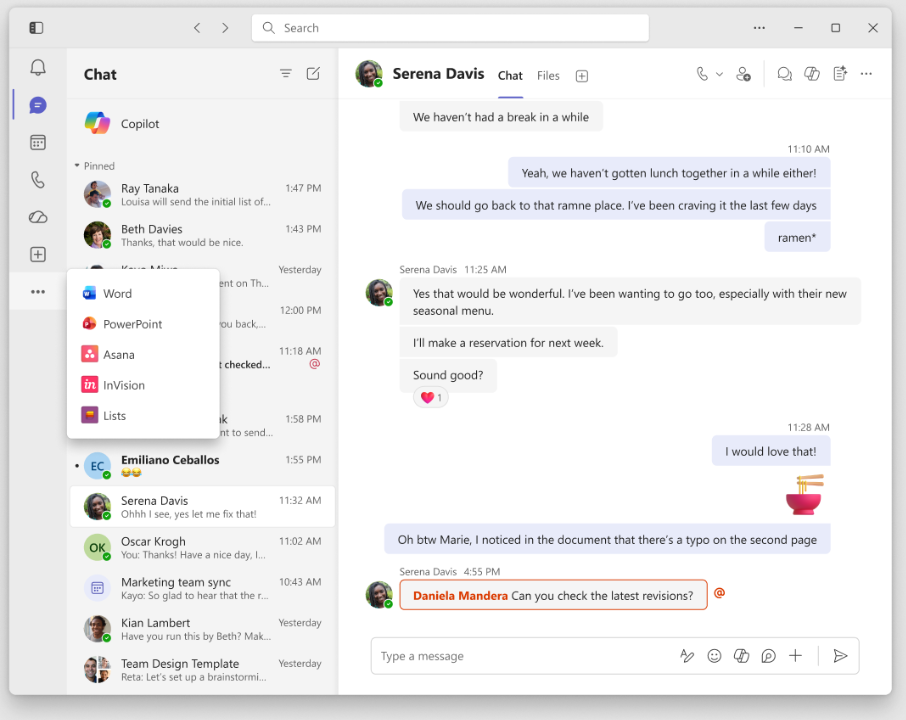This screenshot has width=906, height=720.
Task: Open more options ellipsis in chat header
Action: [866, 74]
